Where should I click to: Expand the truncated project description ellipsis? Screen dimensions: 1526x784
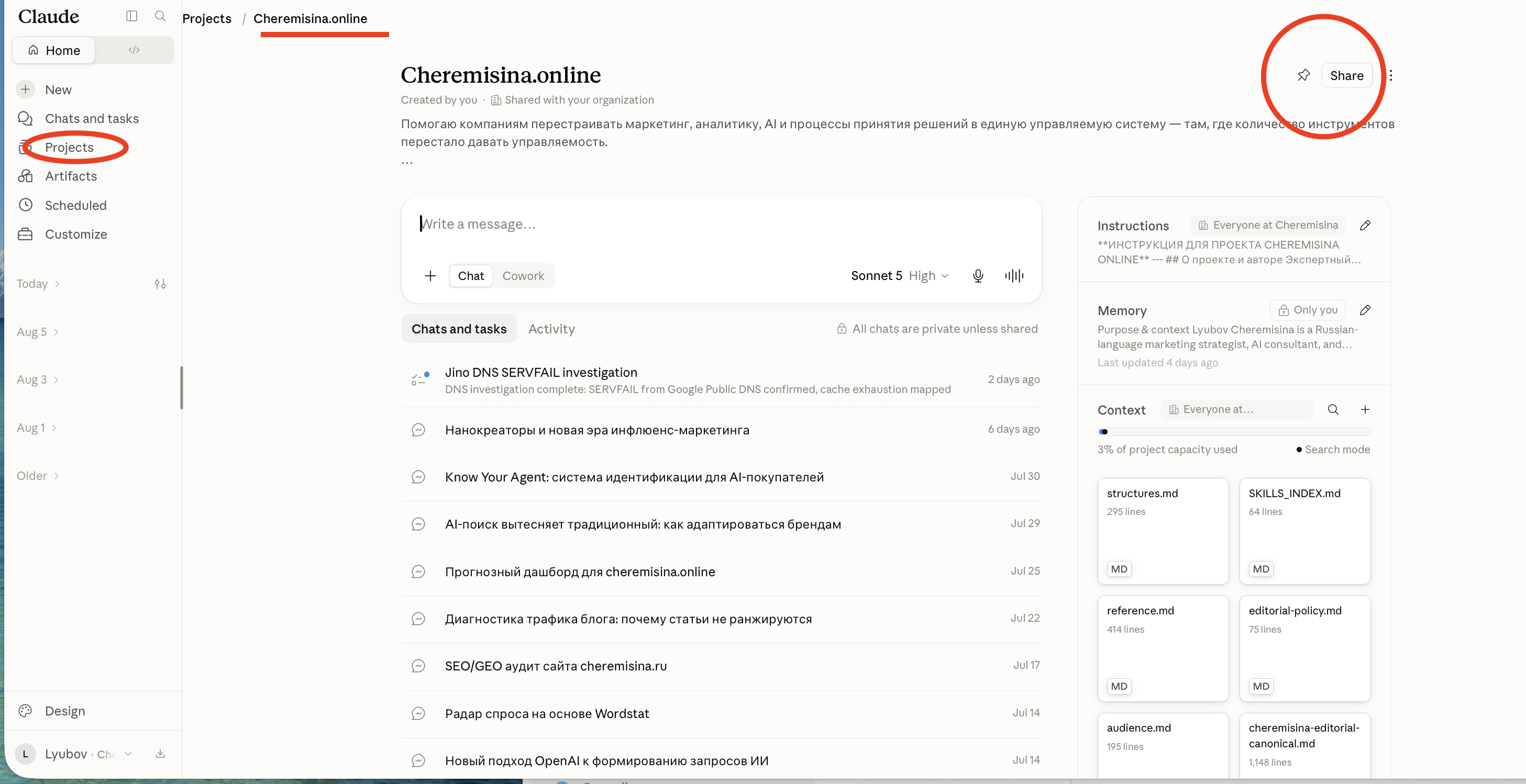point(407,161)
